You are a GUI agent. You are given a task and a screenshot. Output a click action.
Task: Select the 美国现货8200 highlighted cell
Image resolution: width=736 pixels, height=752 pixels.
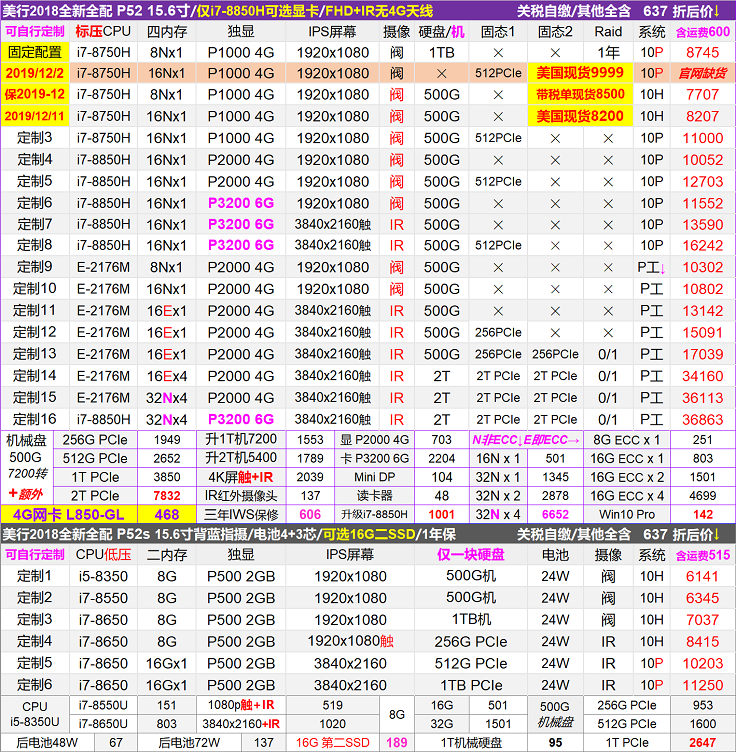point(580,116)
